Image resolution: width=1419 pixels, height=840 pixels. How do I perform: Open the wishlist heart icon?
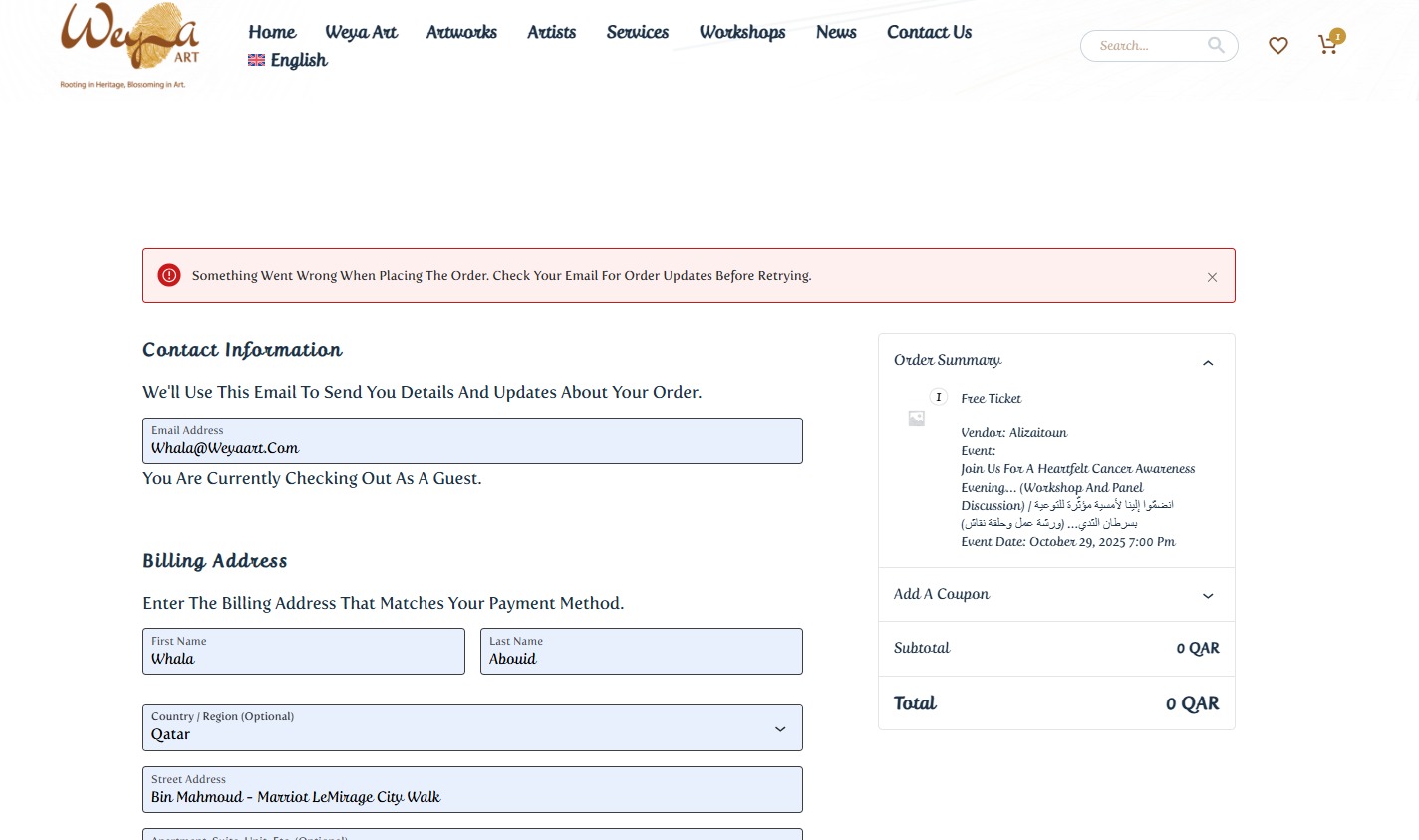[x=1278, y=46]
